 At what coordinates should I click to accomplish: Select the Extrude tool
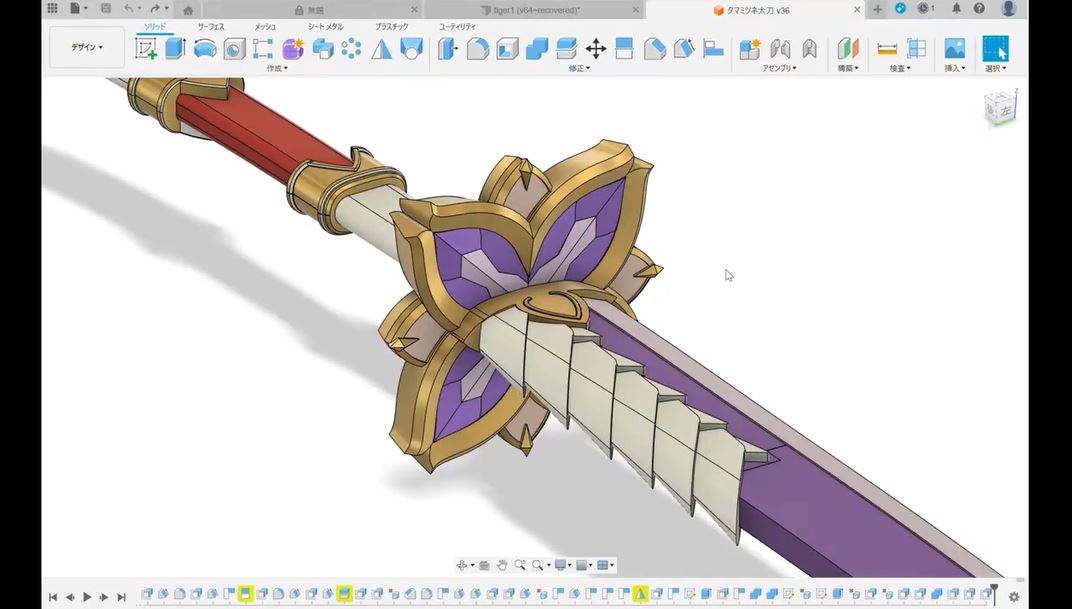tap(176, 49)
